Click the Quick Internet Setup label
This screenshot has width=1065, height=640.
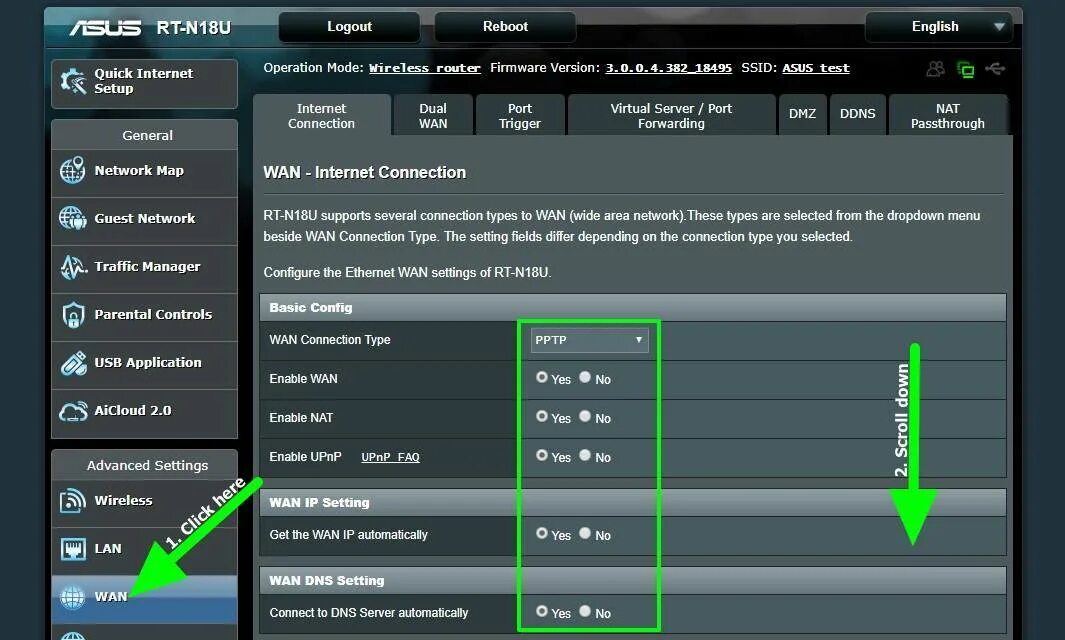143,81
